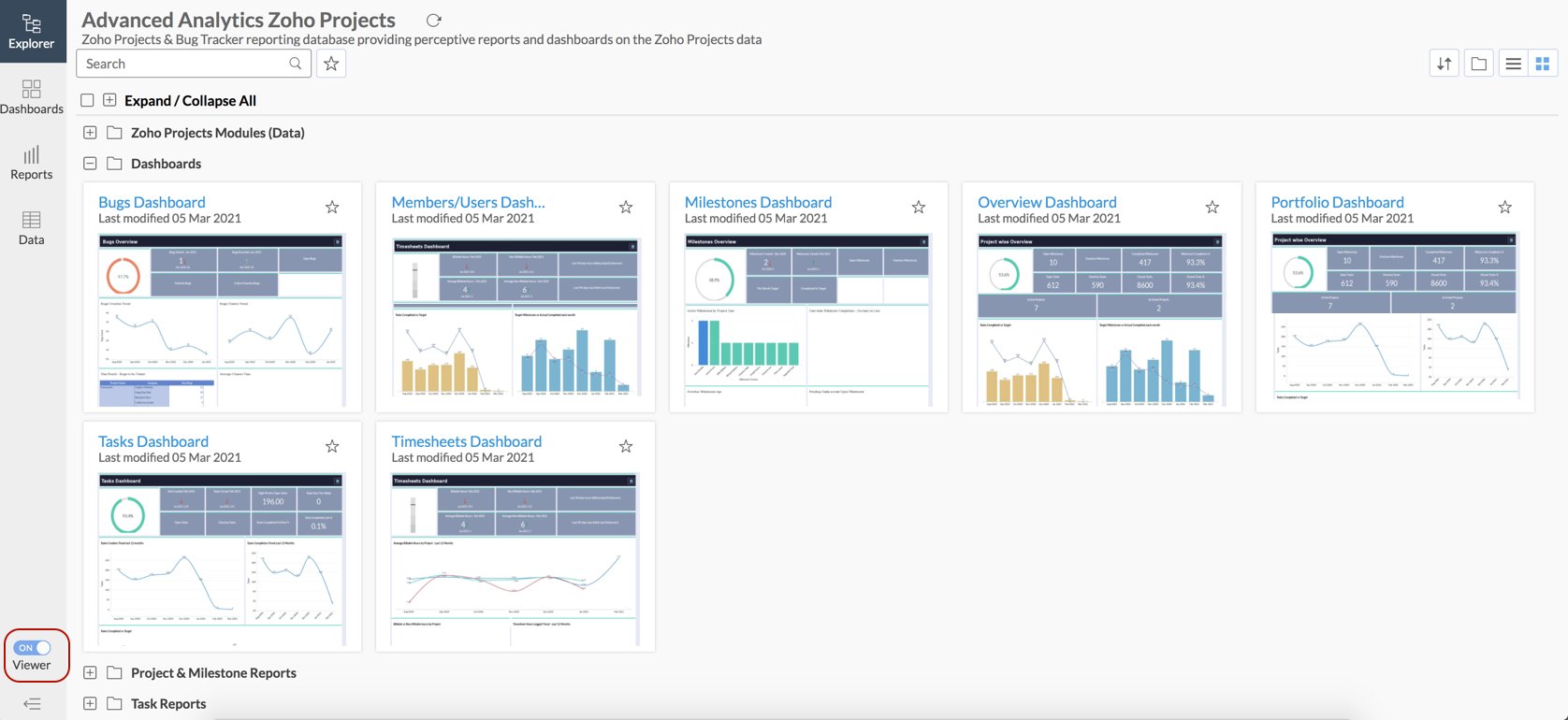Open Members/Users Dashboard preview thumbnail
Screen dimensions: 1568x720
click(x=515, y=321)
